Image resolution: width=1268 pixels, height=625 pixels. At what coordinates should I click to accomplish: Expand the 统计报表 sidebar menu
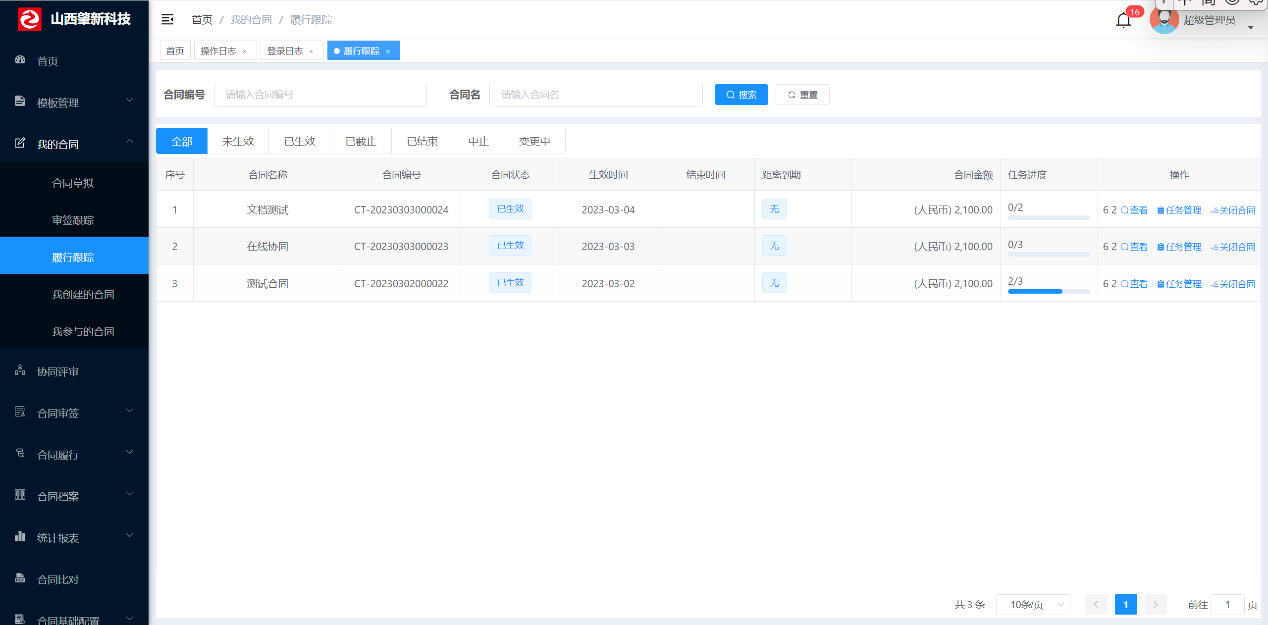(74, 538)
